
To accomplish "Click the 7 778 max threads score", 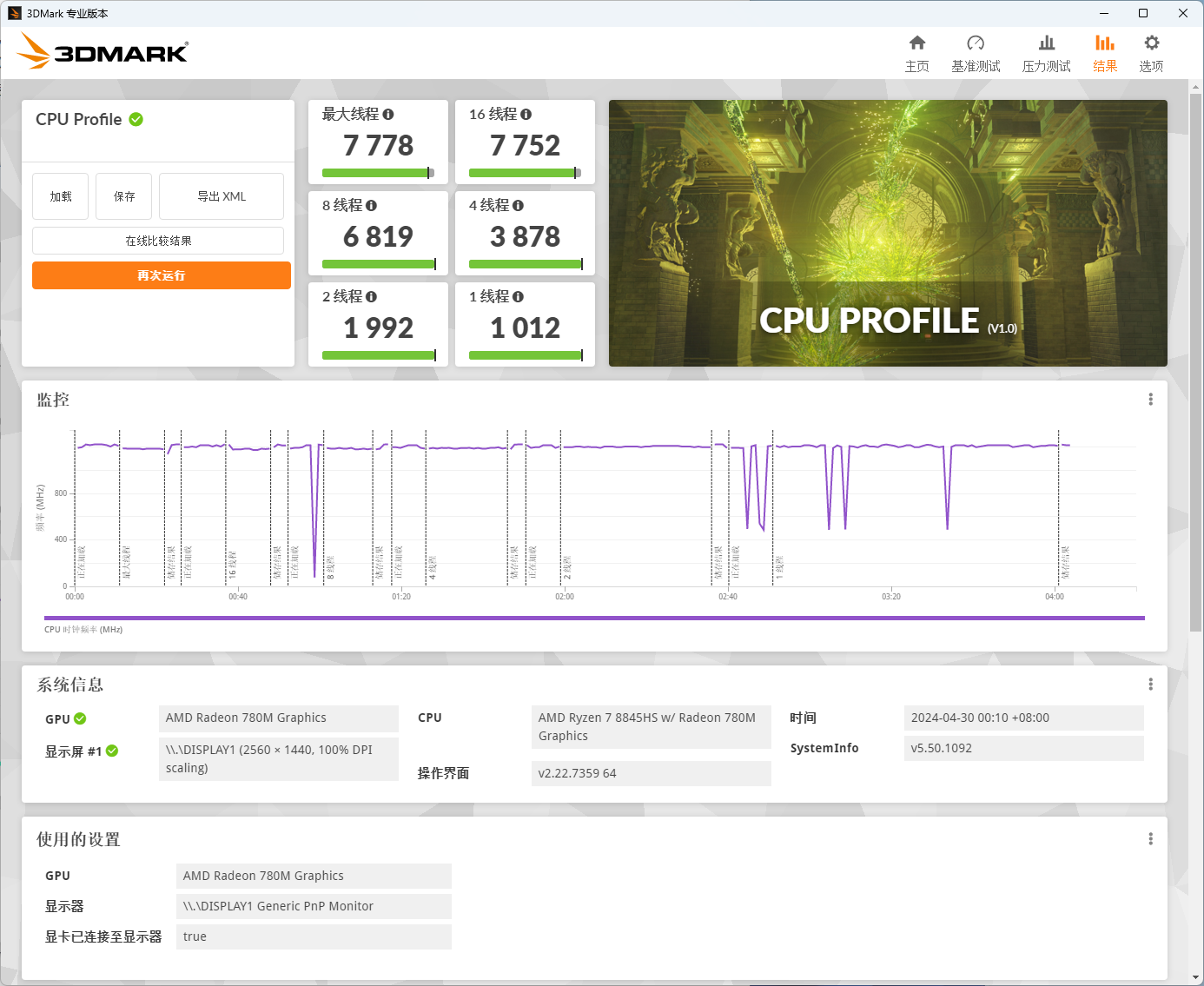I will pos(378,145).
